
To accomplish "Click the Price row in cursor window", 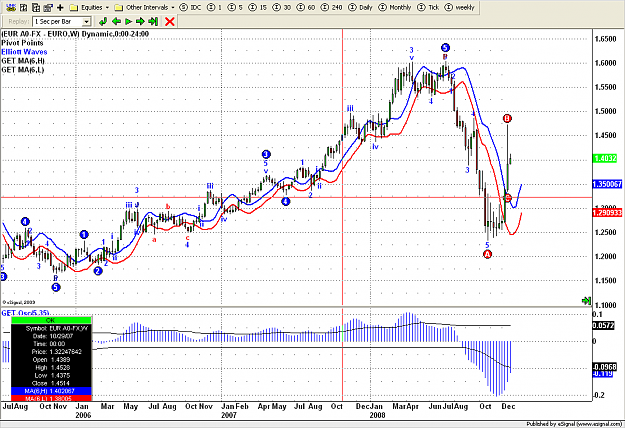I will click(51, 351).
